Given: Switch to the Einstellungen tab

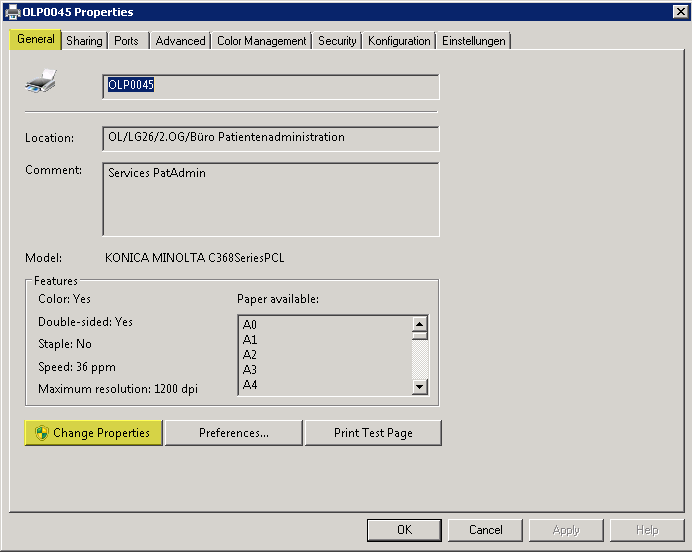Looking at the screenshot, I should coord(474,41).
